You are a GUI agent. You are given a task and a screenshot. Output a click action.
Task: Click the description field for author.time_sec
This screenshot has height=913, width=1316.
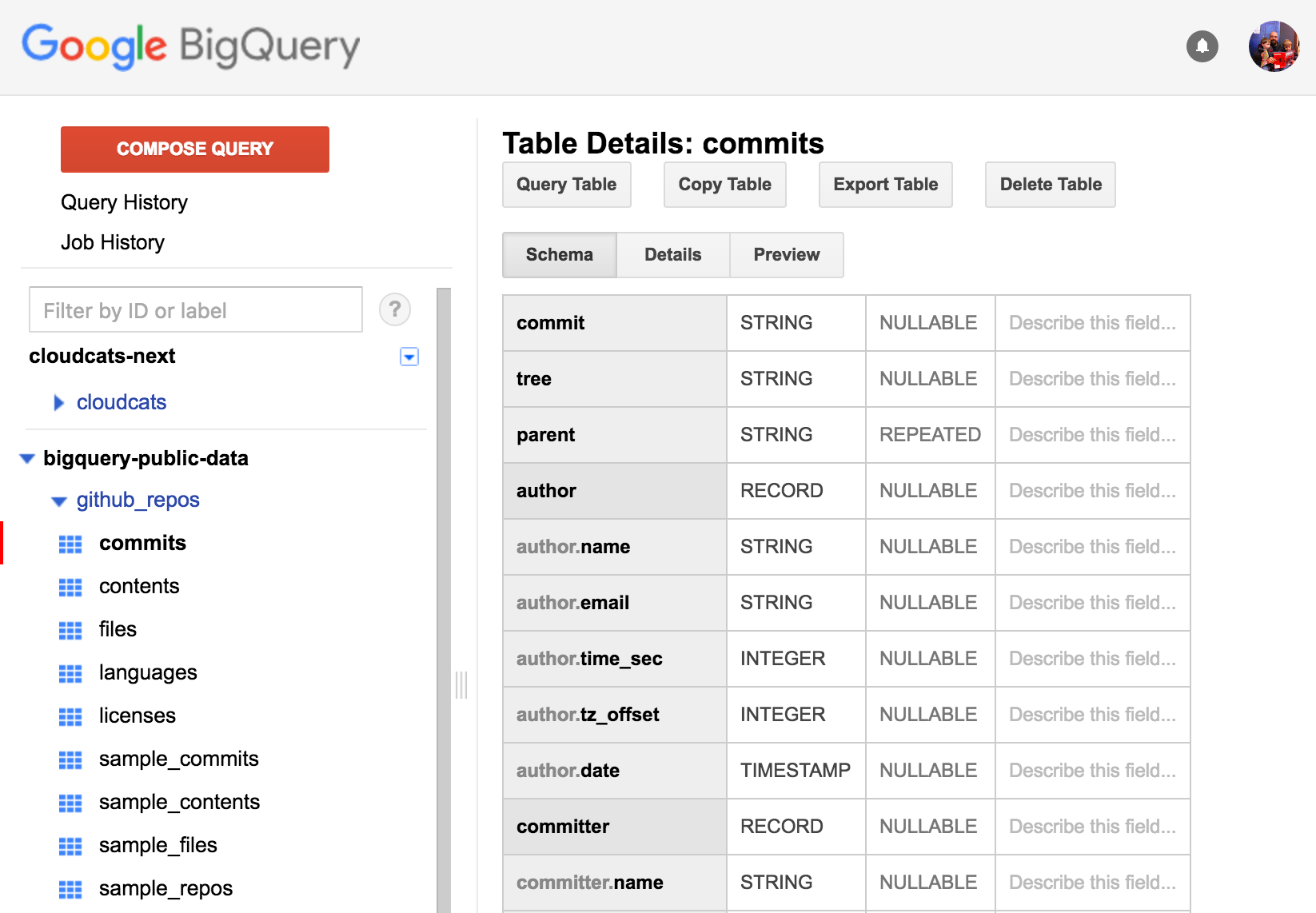[x=1092, y=659]
